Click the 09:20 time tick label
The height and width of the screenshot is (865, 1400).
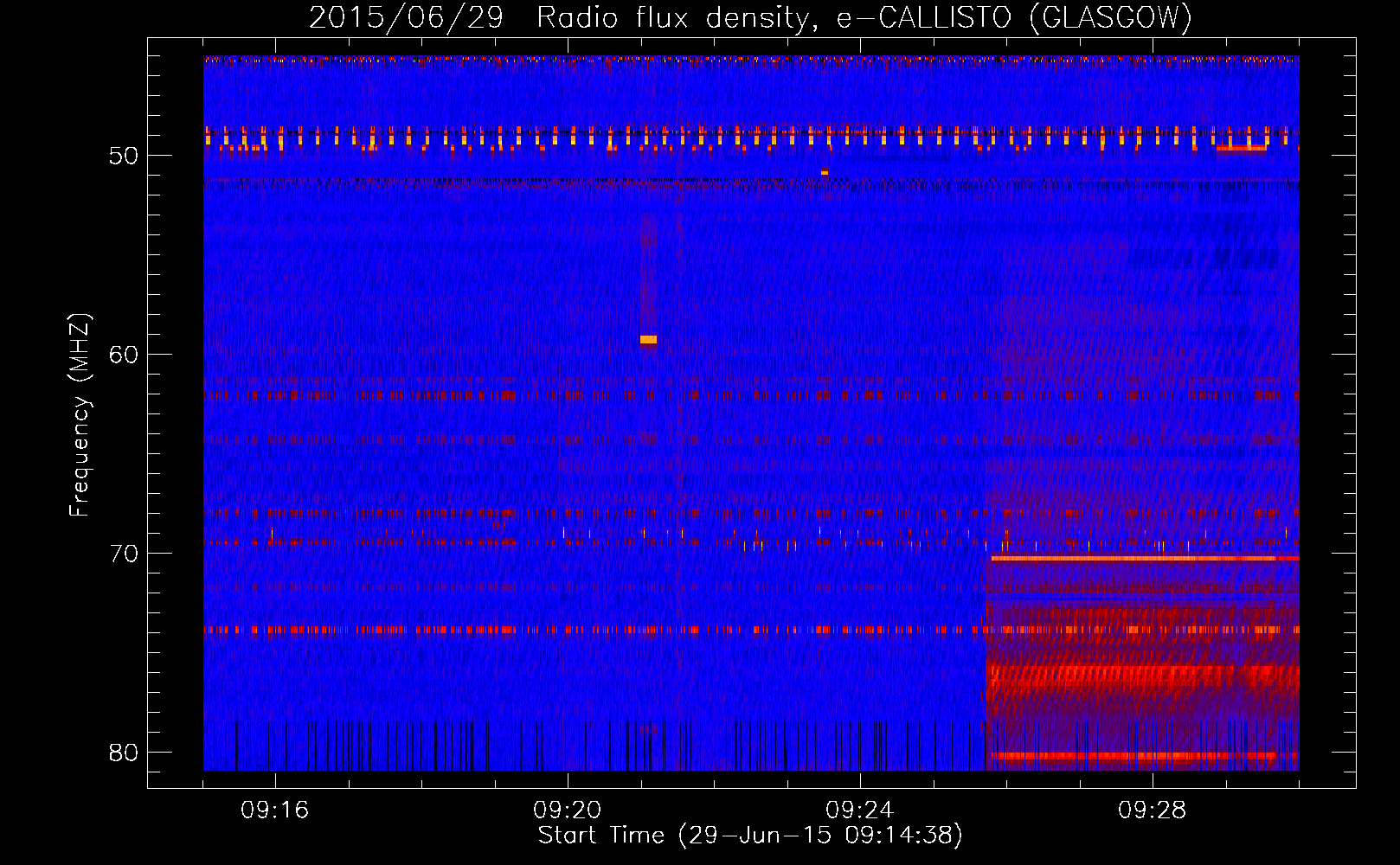(568, 811)
